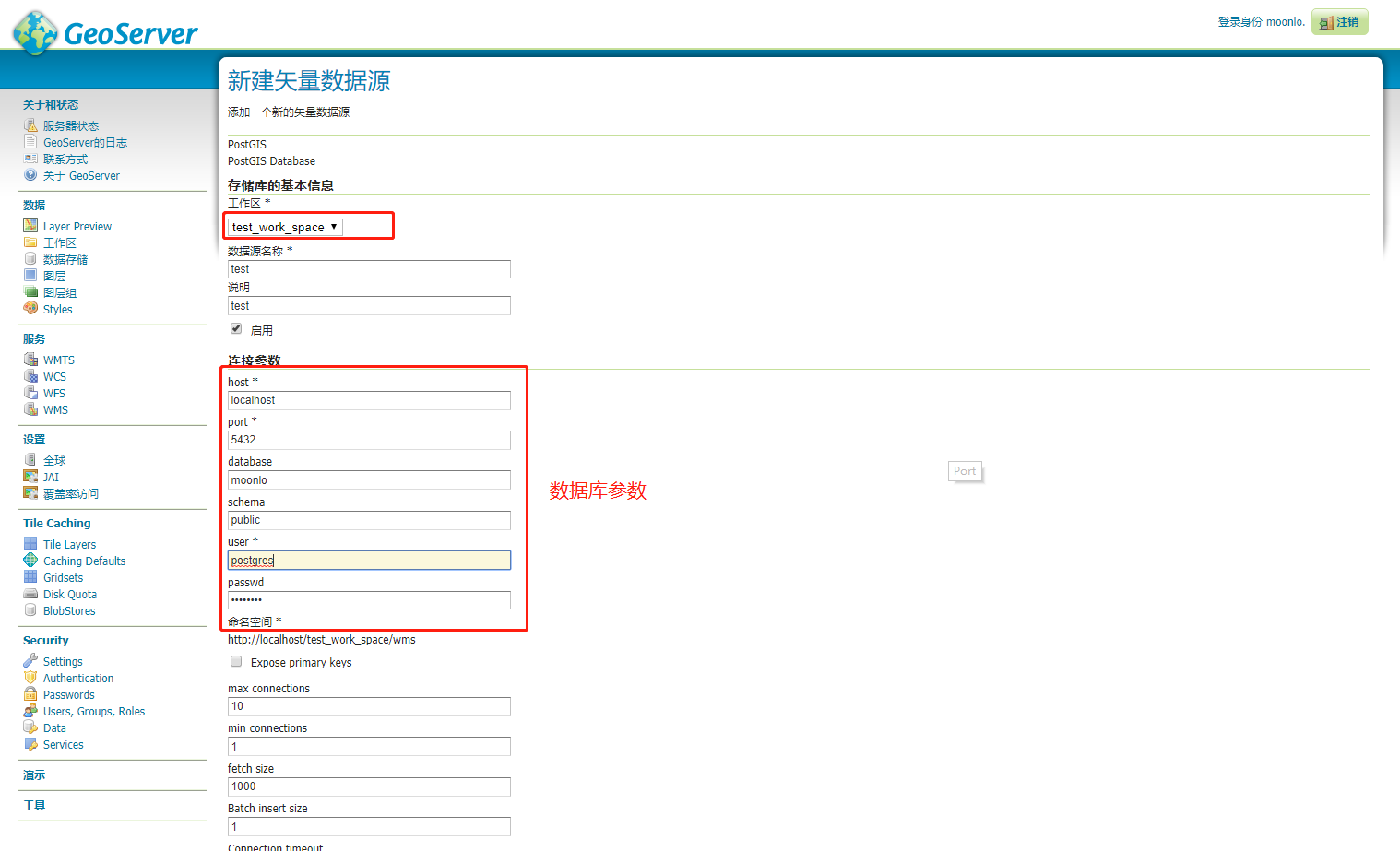Click the Styles palette icon
The height and width of the screenshot is (851, 1400).
click(x=30, y=309)
